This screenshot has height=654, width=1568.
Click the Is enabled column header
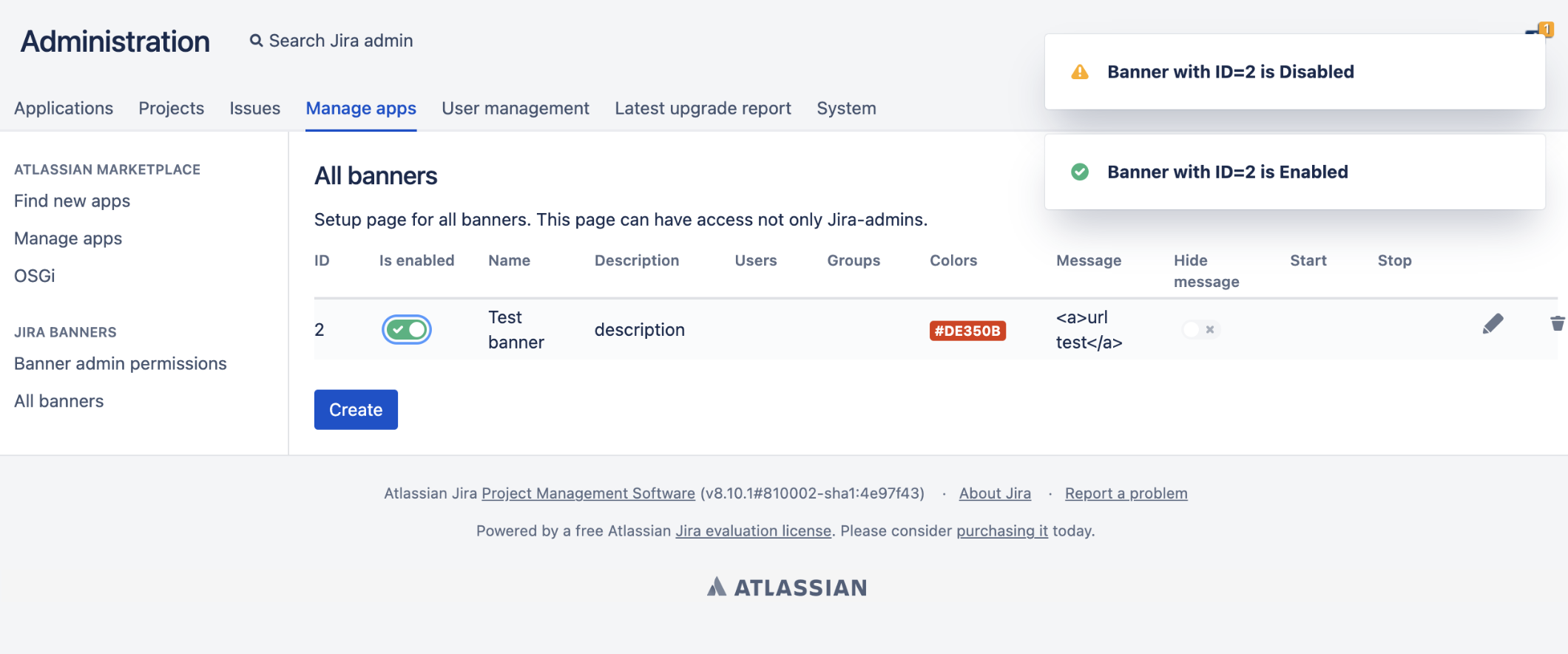(417, 260)
